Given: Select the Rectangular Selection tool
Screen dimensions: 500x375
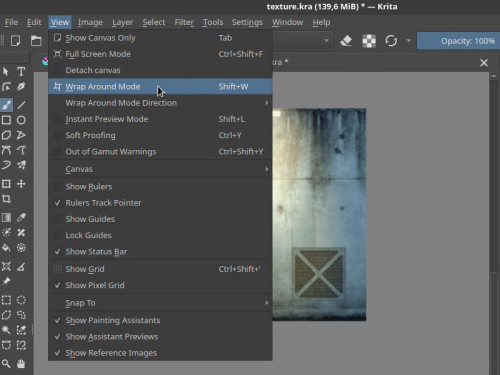Looking at the screenshot, I should (x=6, y=300).
